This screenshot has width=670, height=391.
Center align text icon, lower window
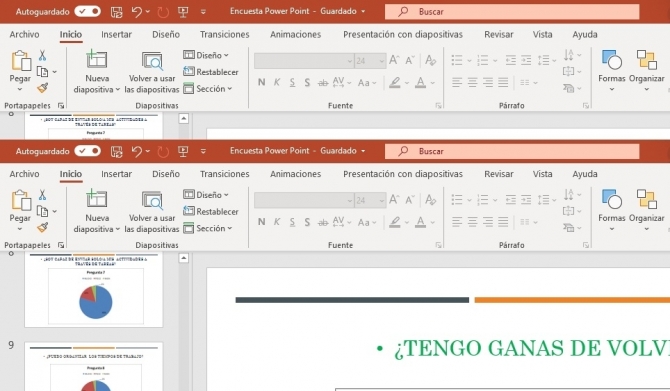point(472,222)
